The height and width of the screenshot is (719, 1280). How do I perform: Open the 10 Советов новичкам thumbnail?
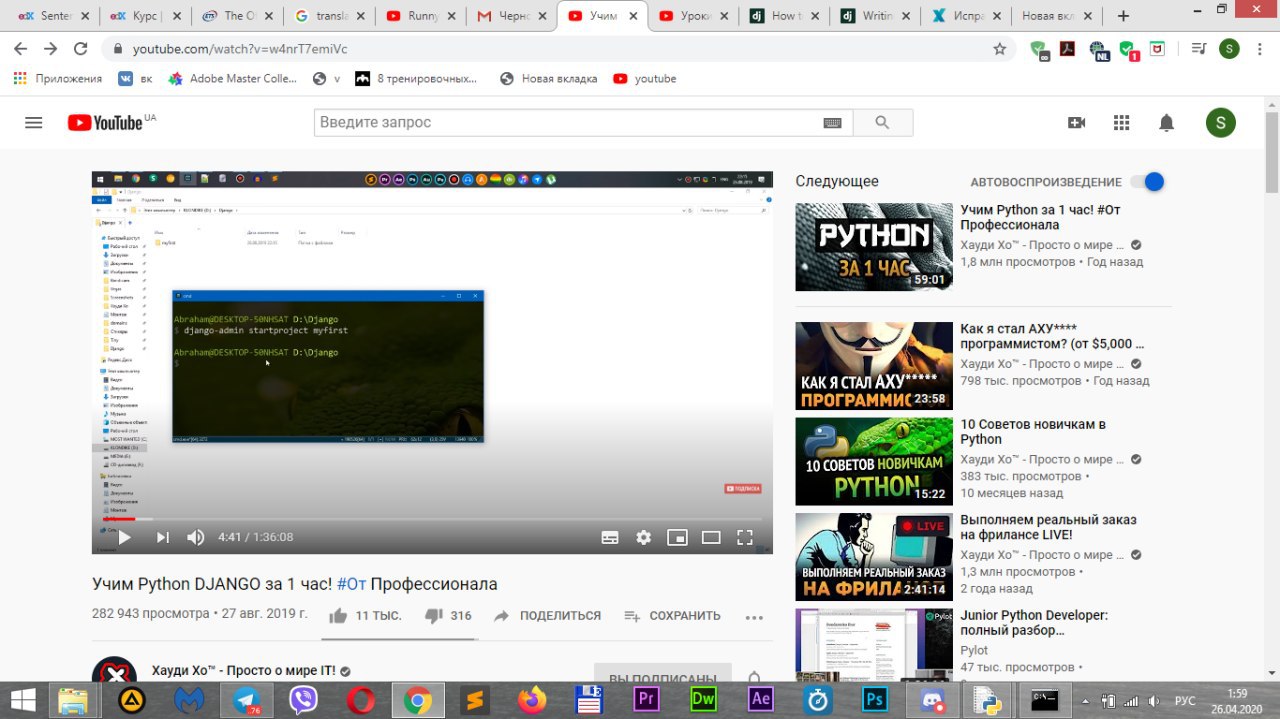pyautogui.click(x=874, y=461)
